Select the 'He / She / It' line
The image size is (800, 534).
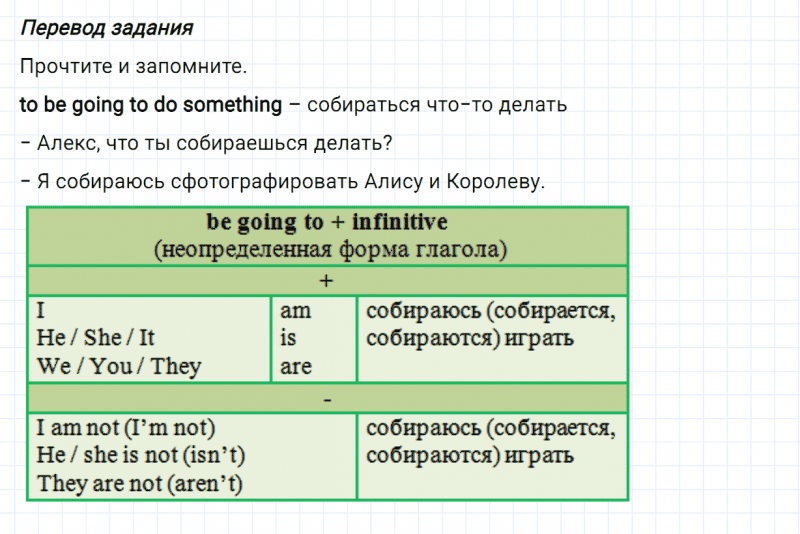point(95,338)
